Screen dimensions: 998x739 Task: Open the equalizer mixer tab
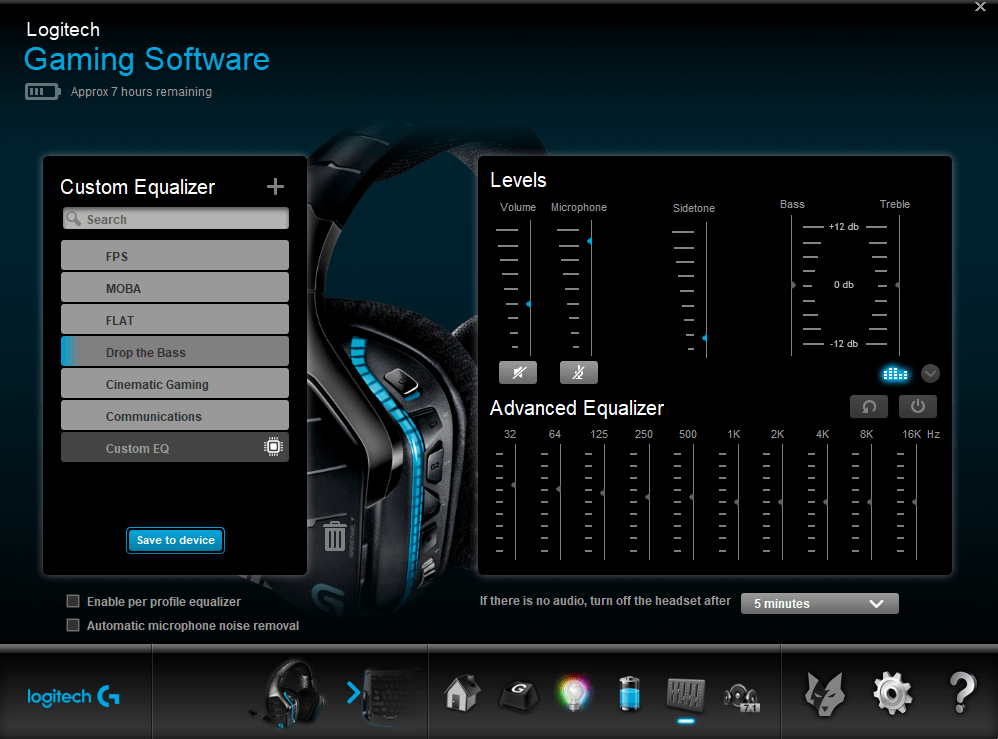pos(685,693)
